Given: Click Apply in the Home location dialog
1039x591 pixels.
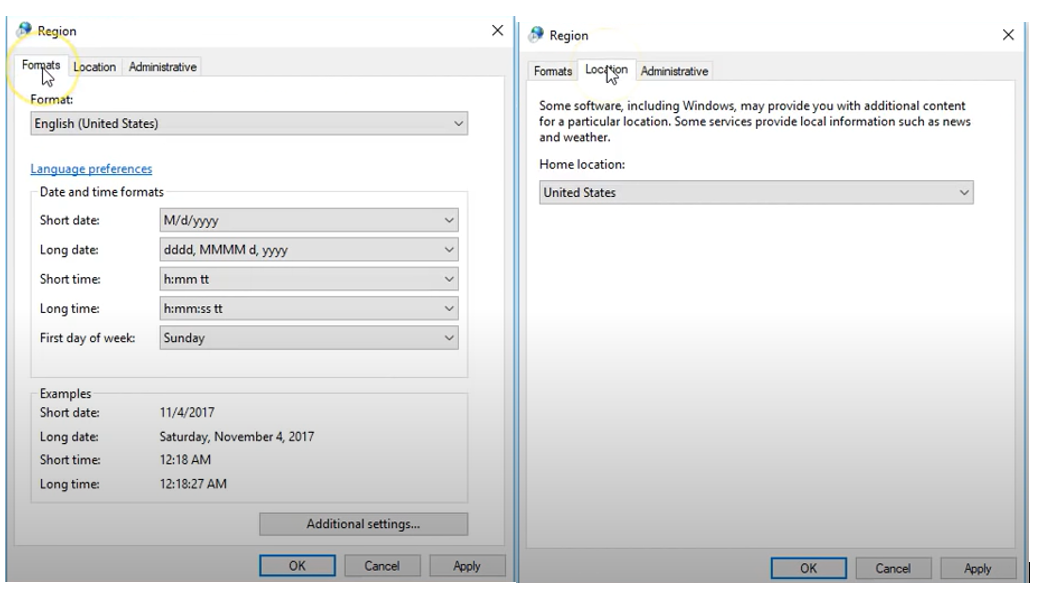Looking at the screenshot, I should click(x=977, y=568).
